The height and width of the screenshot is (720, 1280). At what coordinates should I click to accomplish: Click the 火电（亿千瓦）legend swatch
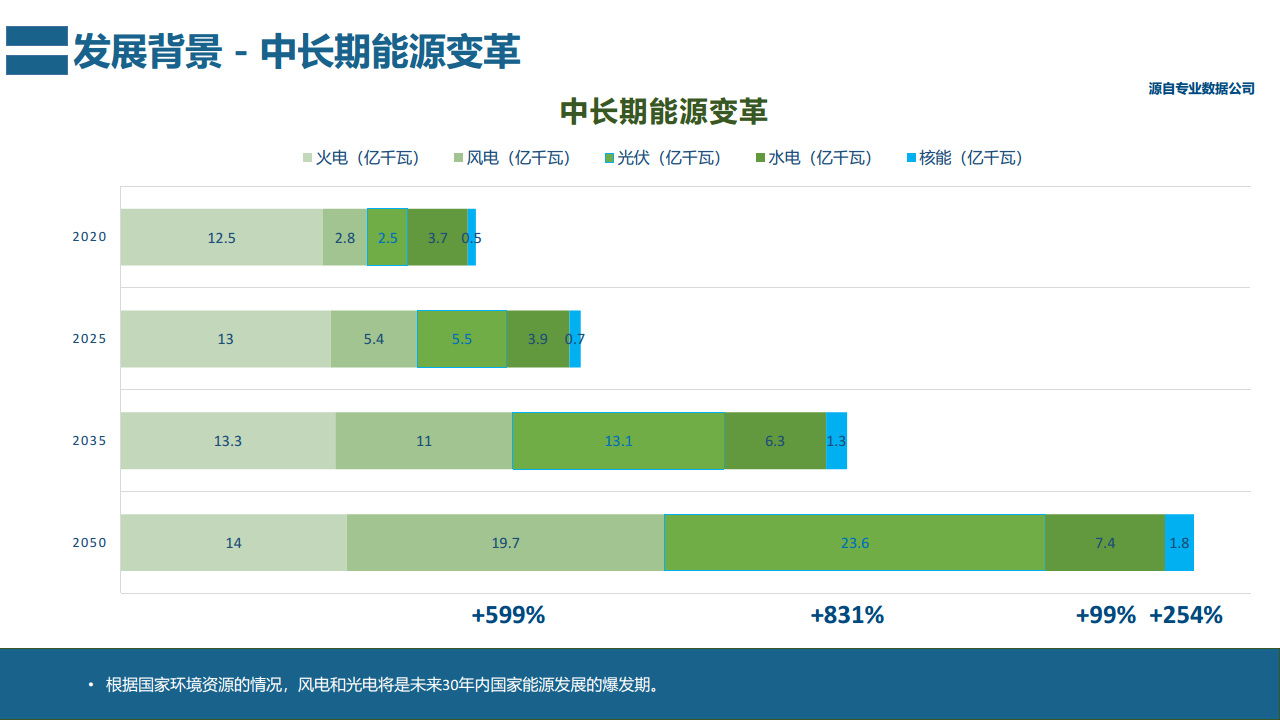(308, 158)
